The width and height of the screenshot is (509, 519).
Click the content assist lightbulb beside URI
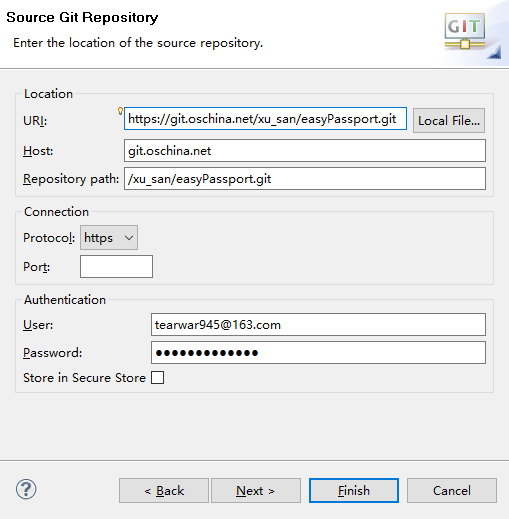point(120,111)
